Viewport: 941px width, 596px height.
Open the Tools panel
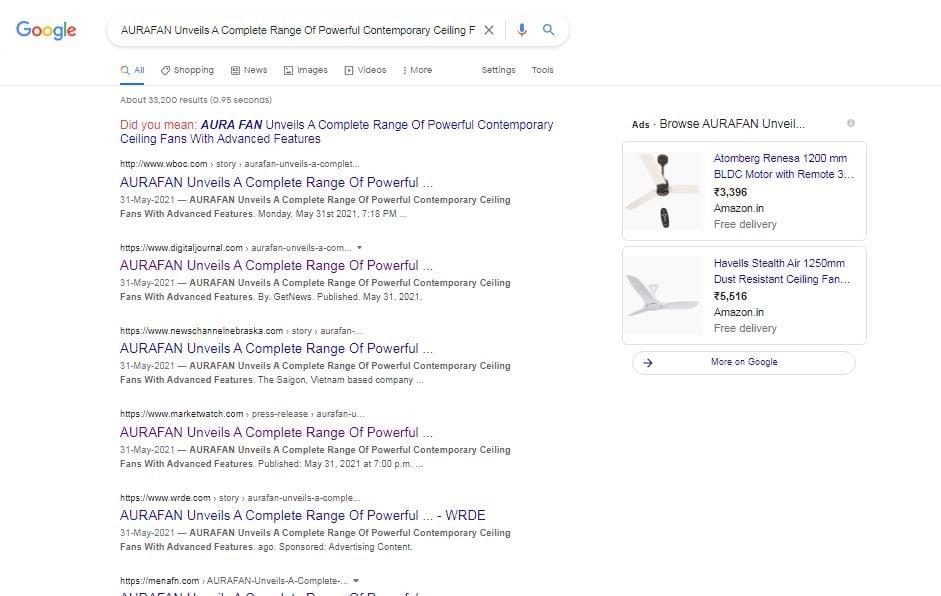tap(542, 69)
